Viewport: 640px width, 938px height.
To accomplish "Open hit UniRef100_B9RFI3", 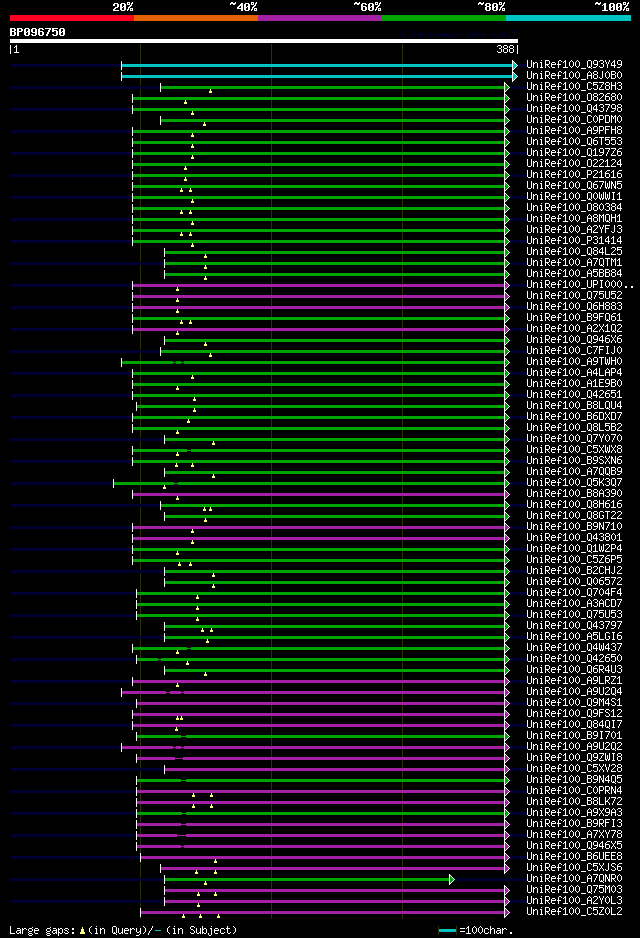I will pos(574,823).
